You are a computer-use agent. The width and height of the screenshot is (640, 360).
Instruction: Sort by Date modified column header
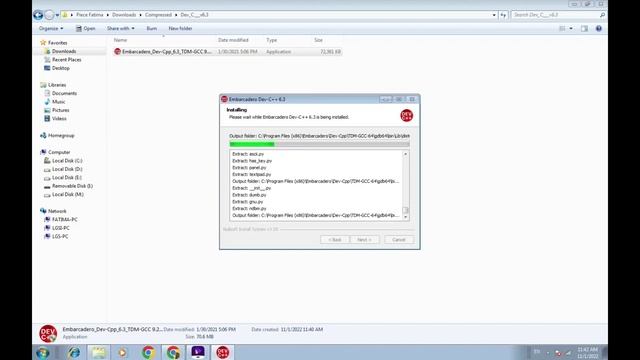click(x=233, y=40)
